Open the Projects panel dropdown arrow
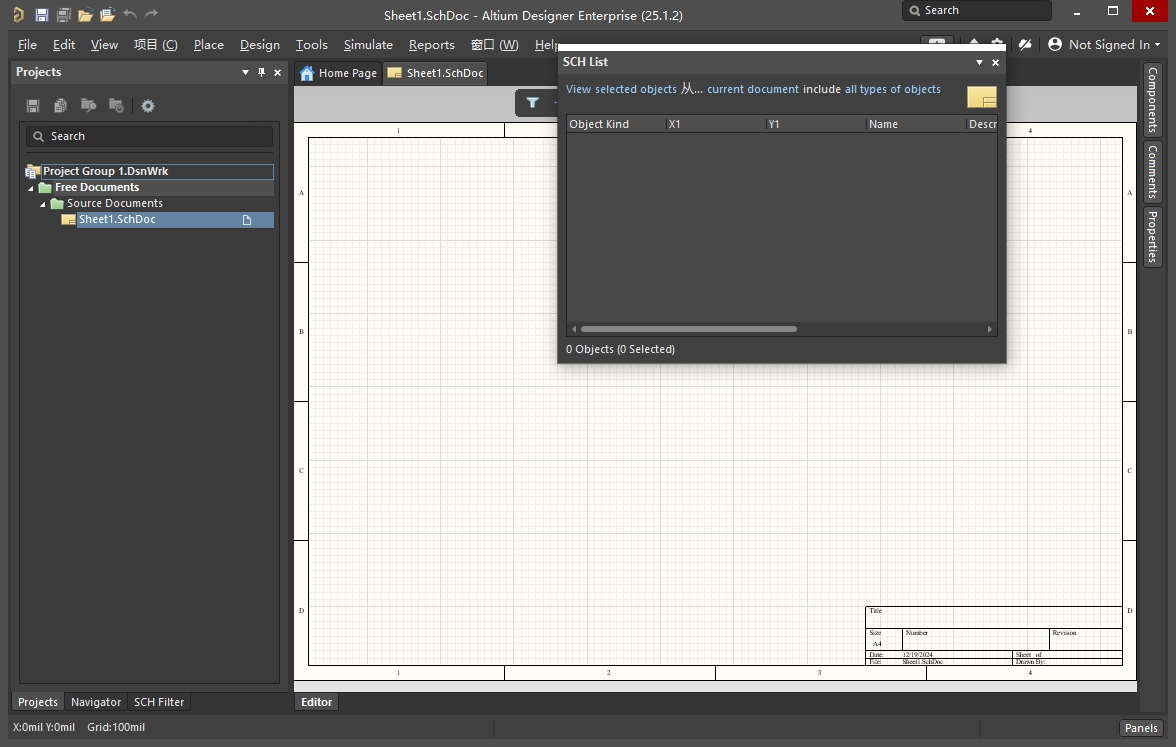1176x747 pixels. point(245,72)
